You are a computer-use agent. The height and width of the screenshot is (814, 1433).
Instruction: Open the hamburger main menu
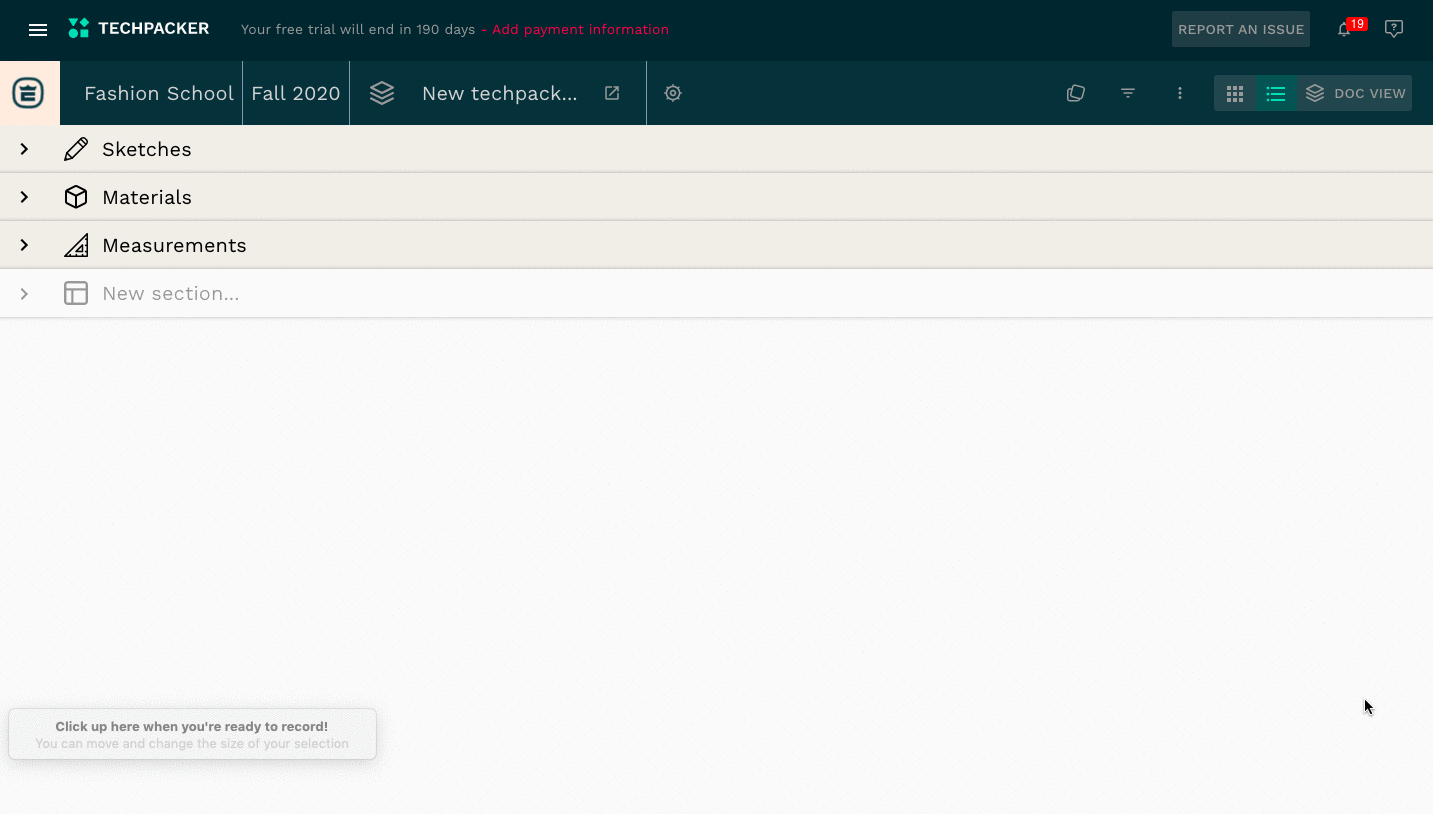tap(38, 30)
